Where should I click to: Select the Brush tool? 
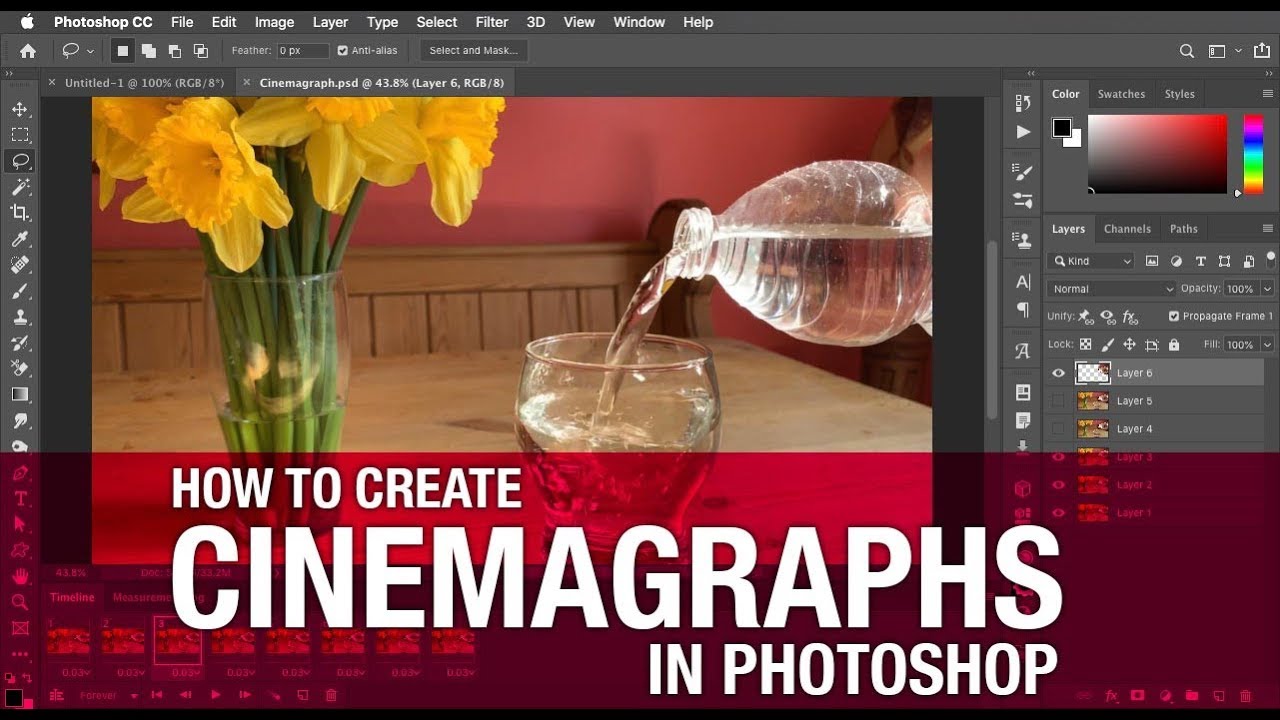20,291
